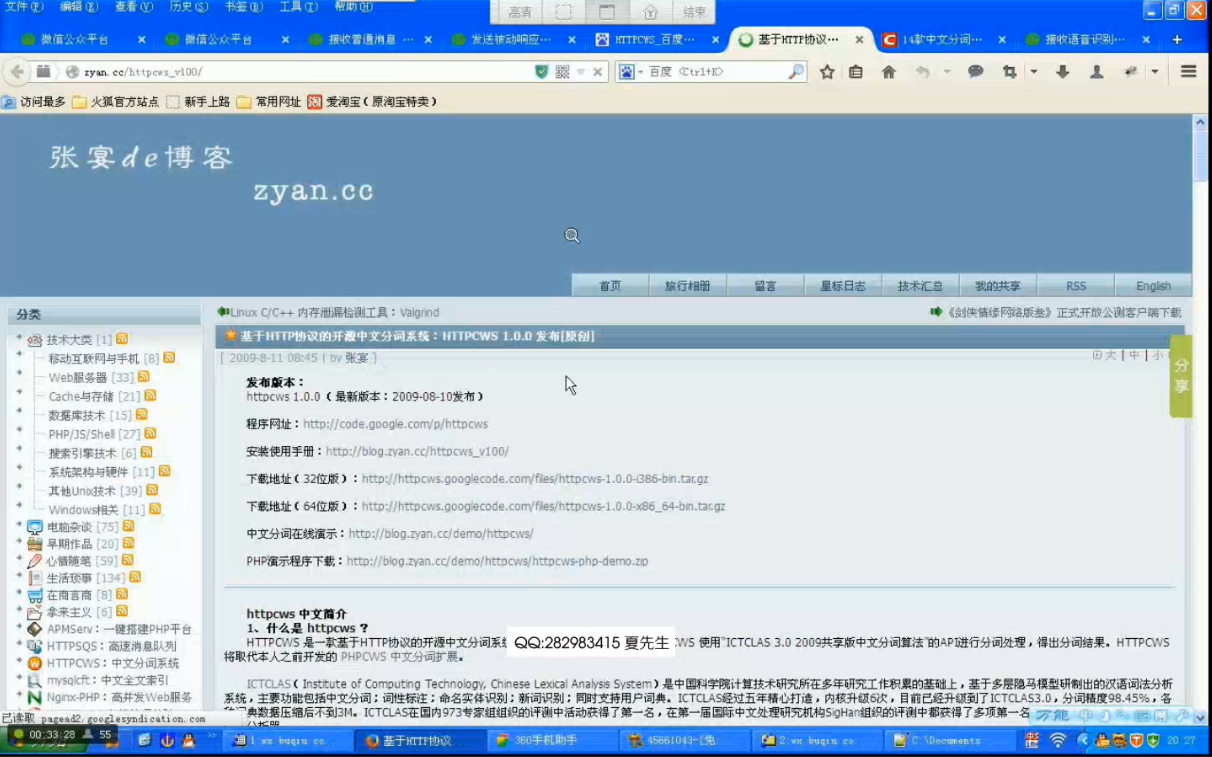1212x757 pixels.
Task: Open the HTTPSQS：高速消息队列 sidebar link
Action: [111, 646]
